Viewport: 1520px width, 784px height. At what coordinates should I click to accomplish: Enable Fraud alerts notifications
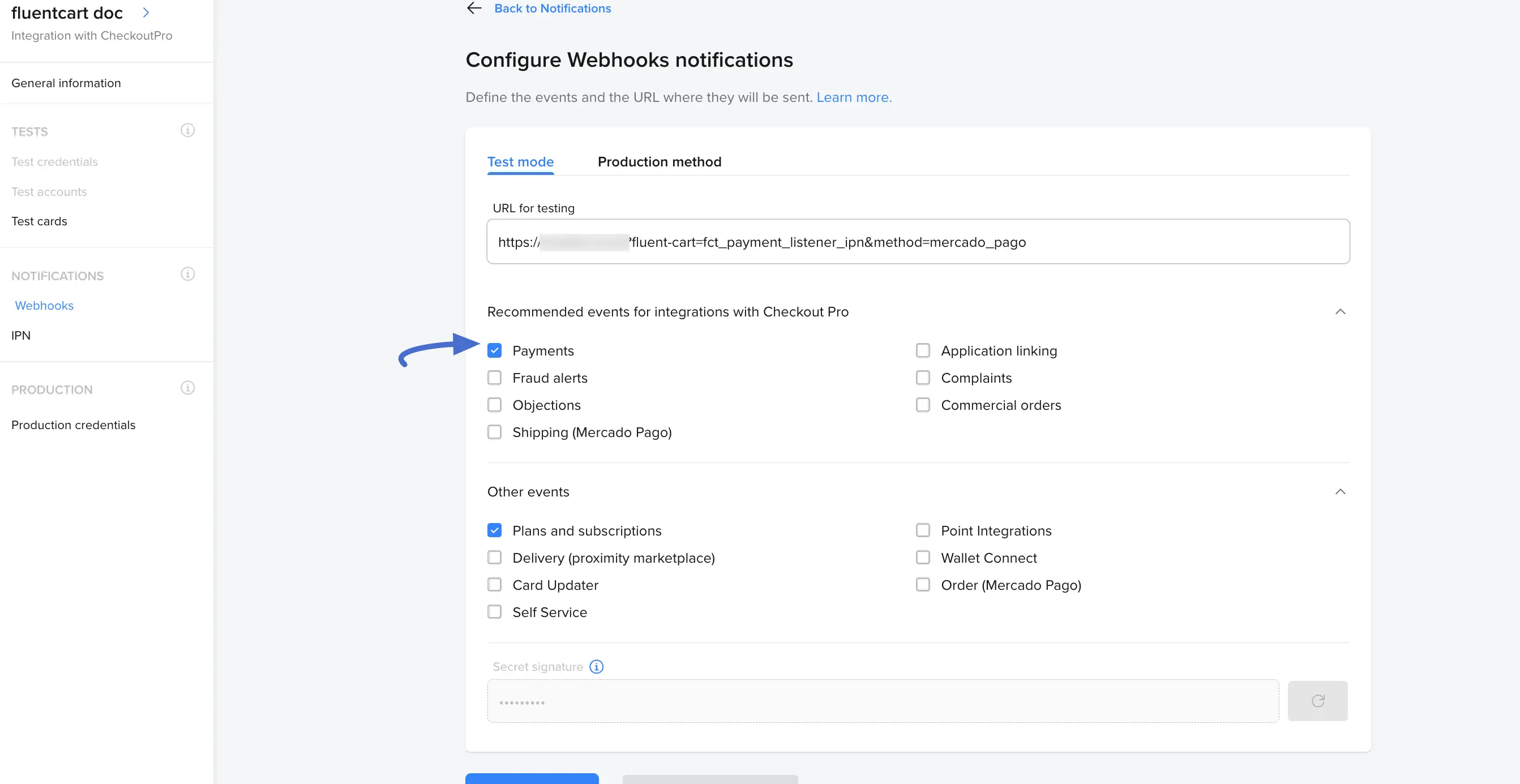click(x=494, y=377)
